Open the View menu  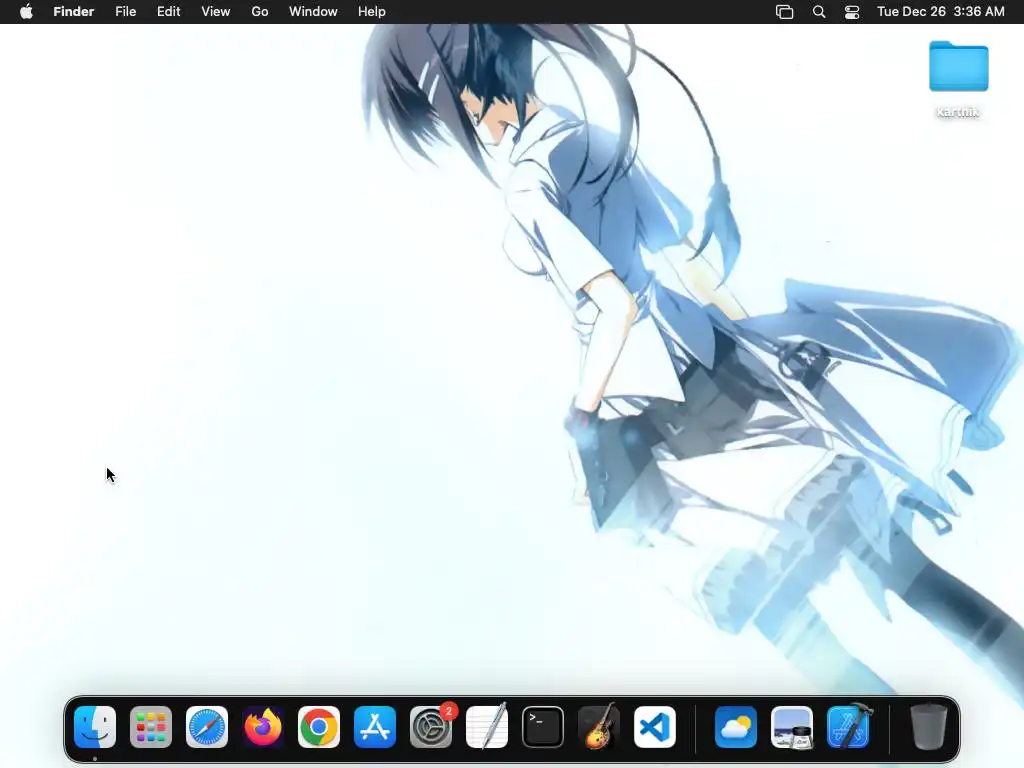216,12
